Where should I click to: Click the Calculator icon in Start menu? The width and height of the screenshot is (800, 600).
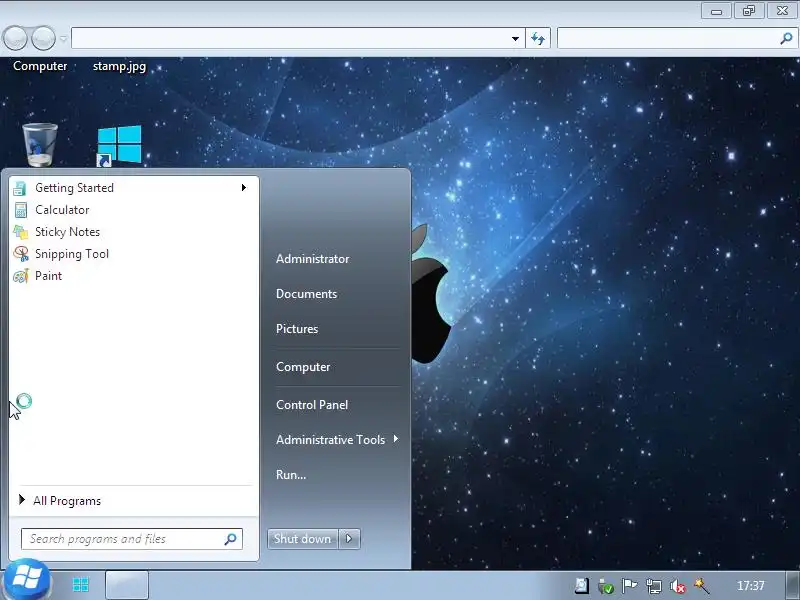tap(20, 210)
